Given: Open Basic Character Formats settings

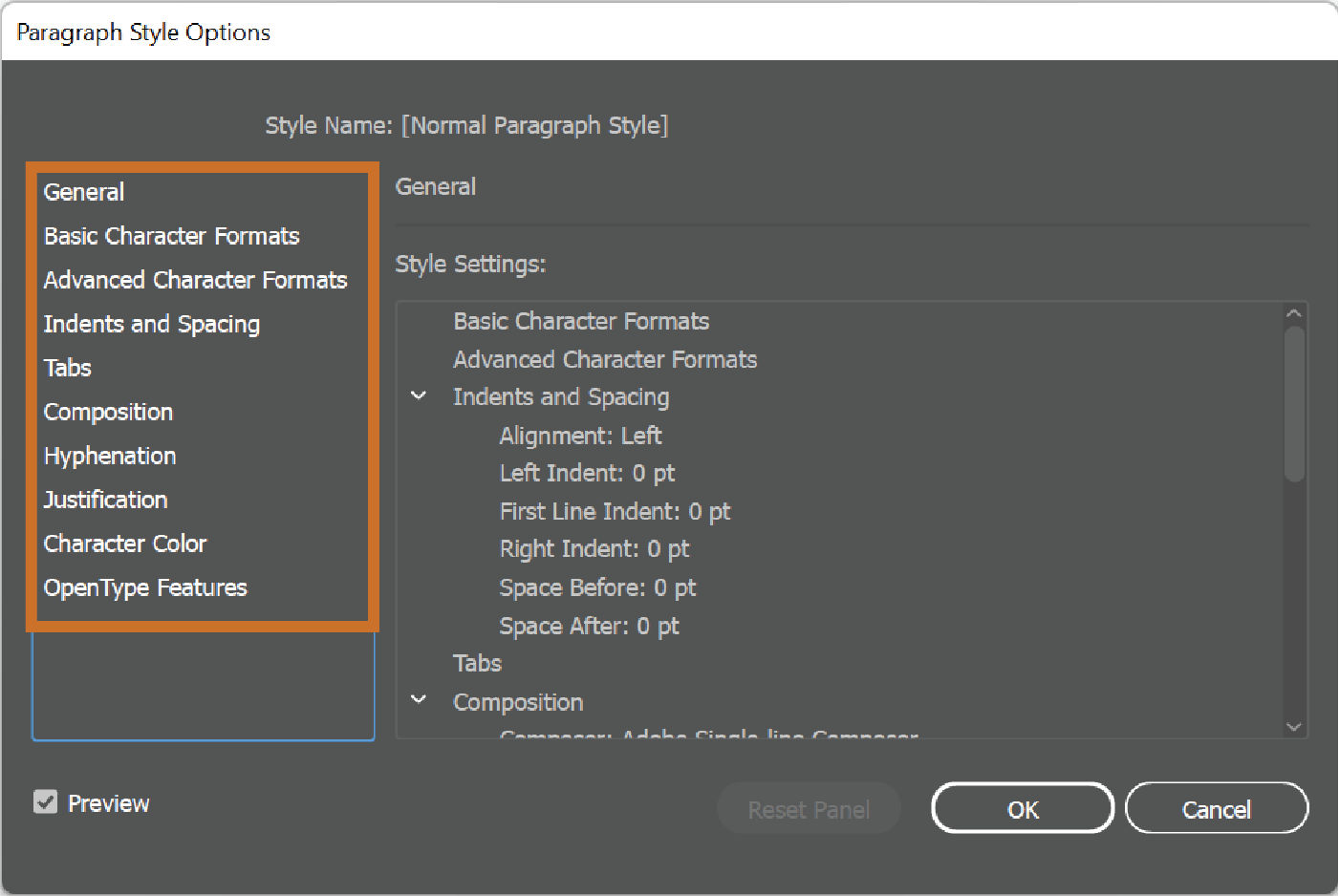Looking at the screenshot, I should [171, 236].
